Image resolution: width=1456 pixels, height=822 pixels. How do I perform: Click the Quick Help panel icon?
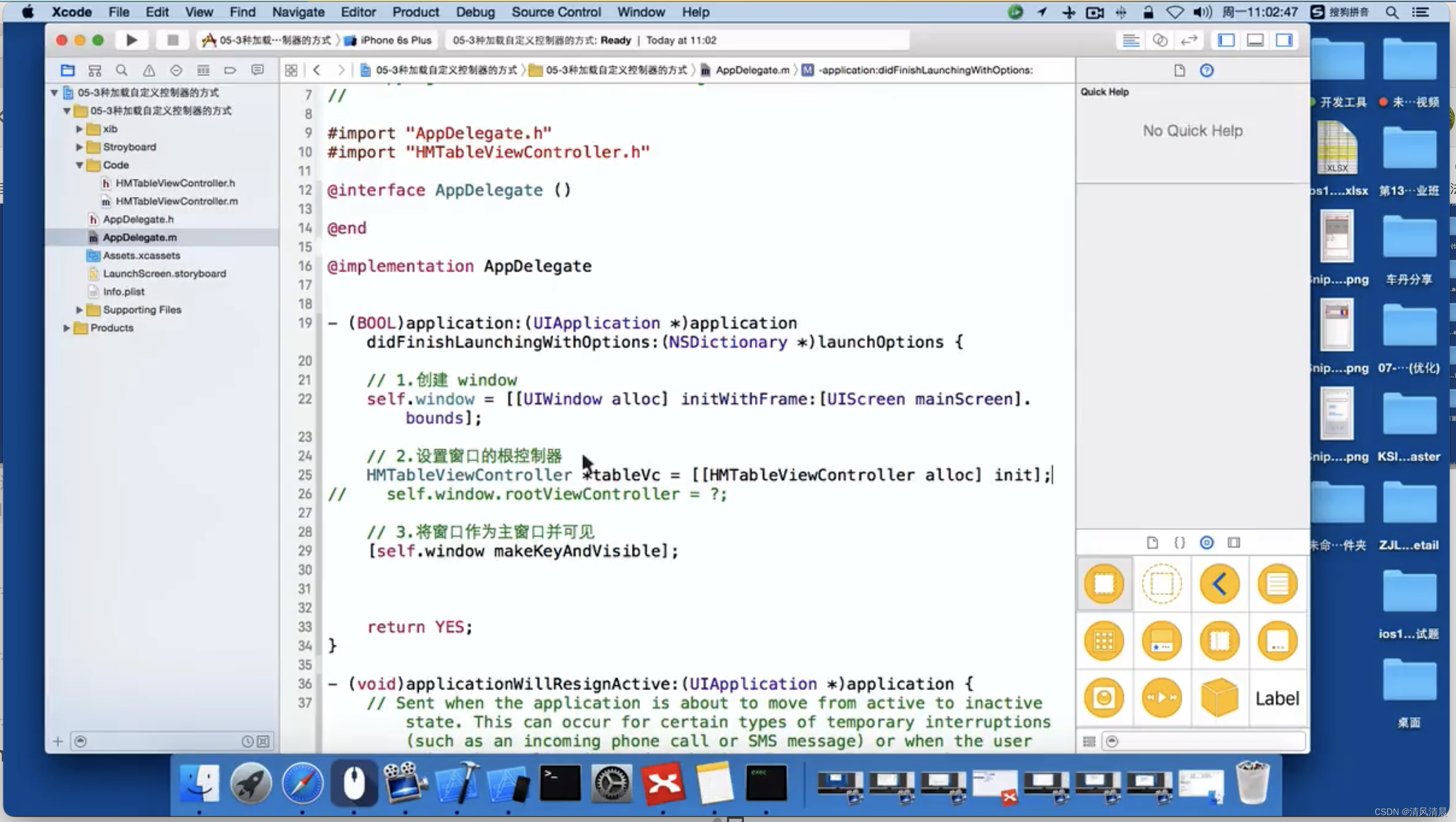(1207, 69)
